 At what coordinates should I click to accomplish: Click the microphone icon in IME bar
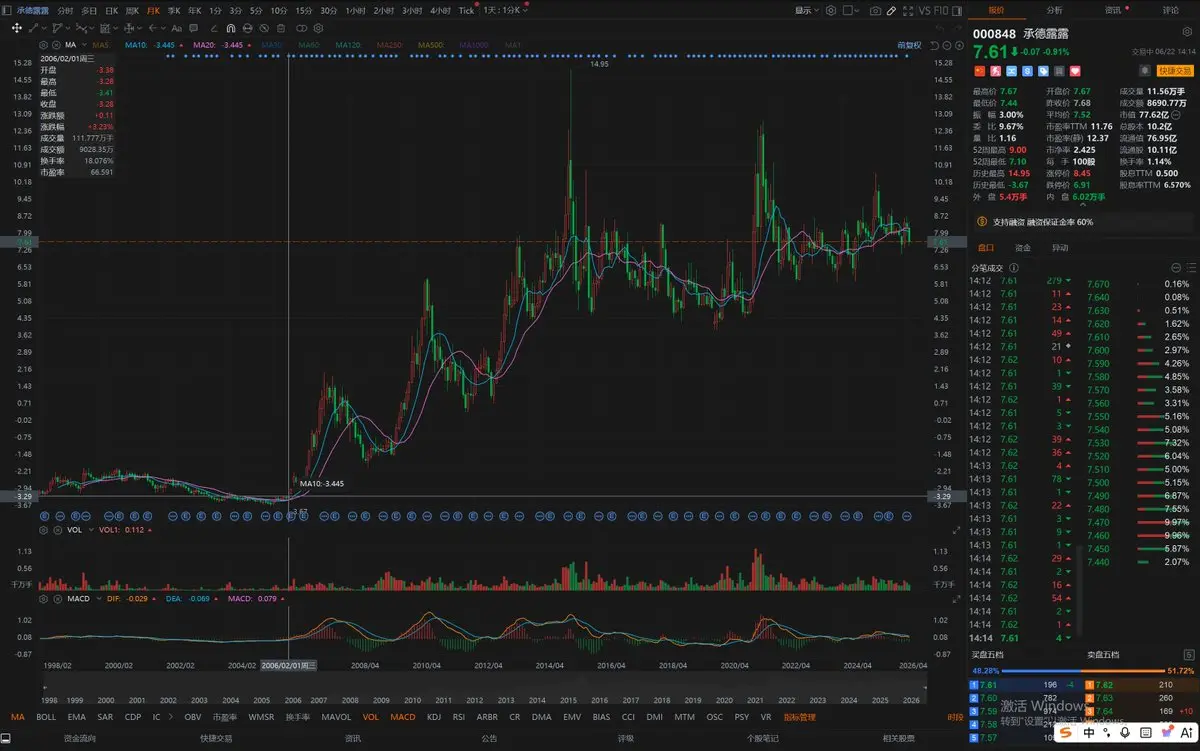click(x=1125, y=733)
